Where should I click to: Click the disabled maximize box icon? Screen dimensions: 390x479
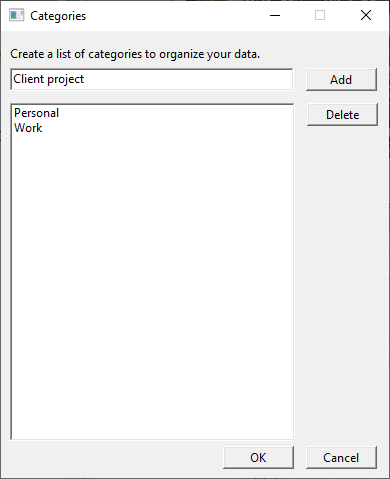[320, 15]
